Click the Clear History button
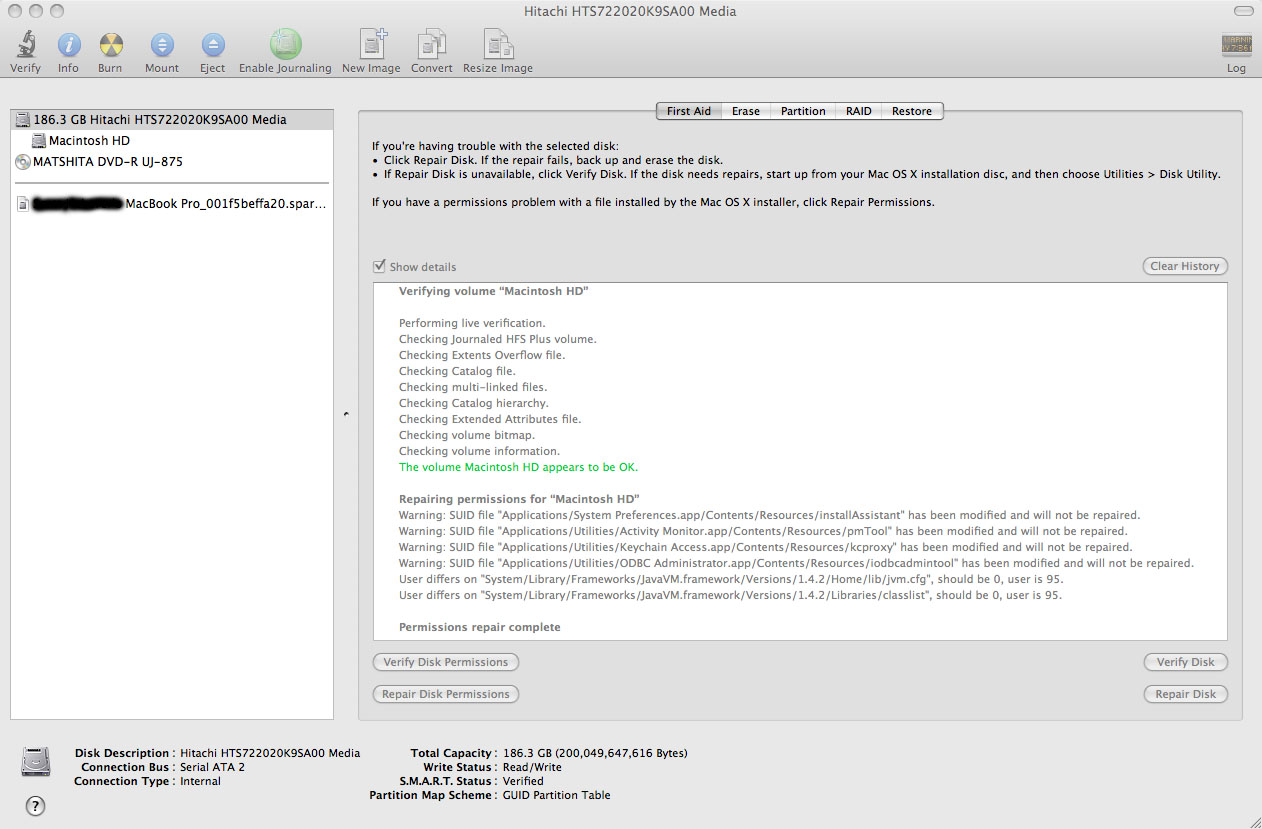The width and height of the screenshot is (1262, 829). [1185, 266]
